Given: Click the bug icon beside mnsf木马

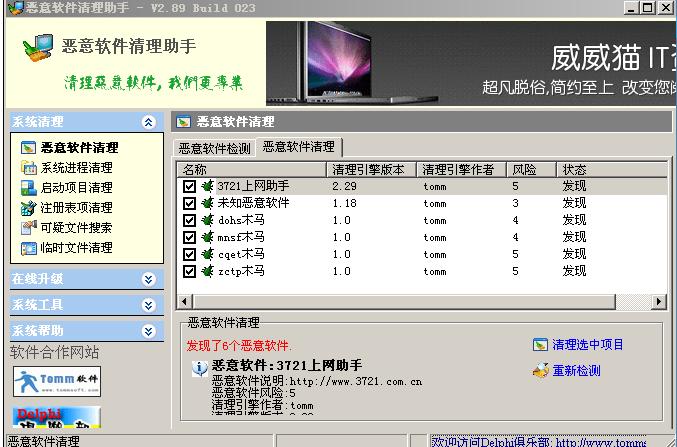Looking at the screenshot, I should 208,237.
